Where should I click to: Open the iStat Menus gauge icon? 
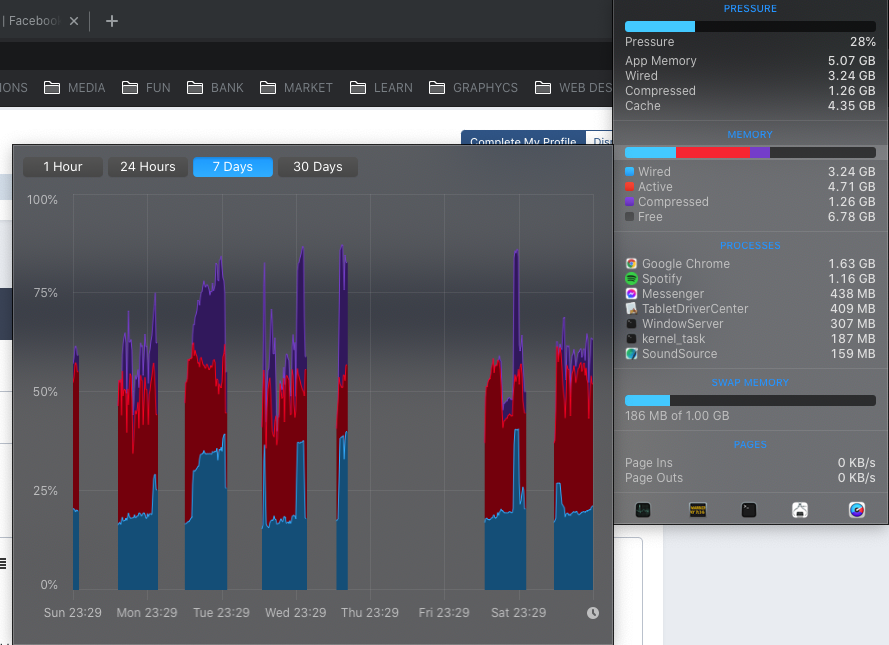(857, 510)
